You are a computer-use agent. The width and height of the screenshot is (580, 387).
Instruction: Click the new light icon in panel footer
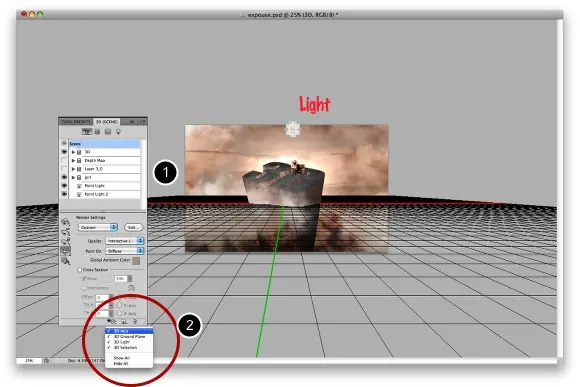point(124,322)
